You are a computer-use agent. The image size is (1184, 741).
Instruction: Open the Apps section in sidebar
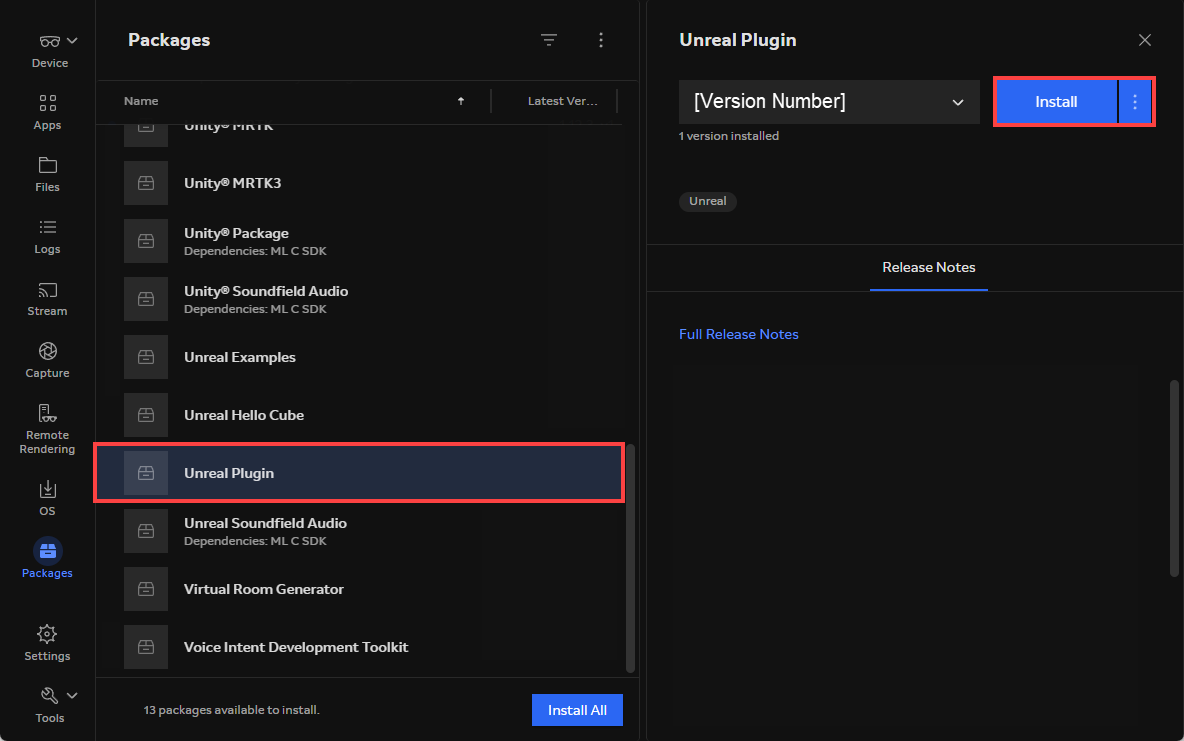click(47, 111)
